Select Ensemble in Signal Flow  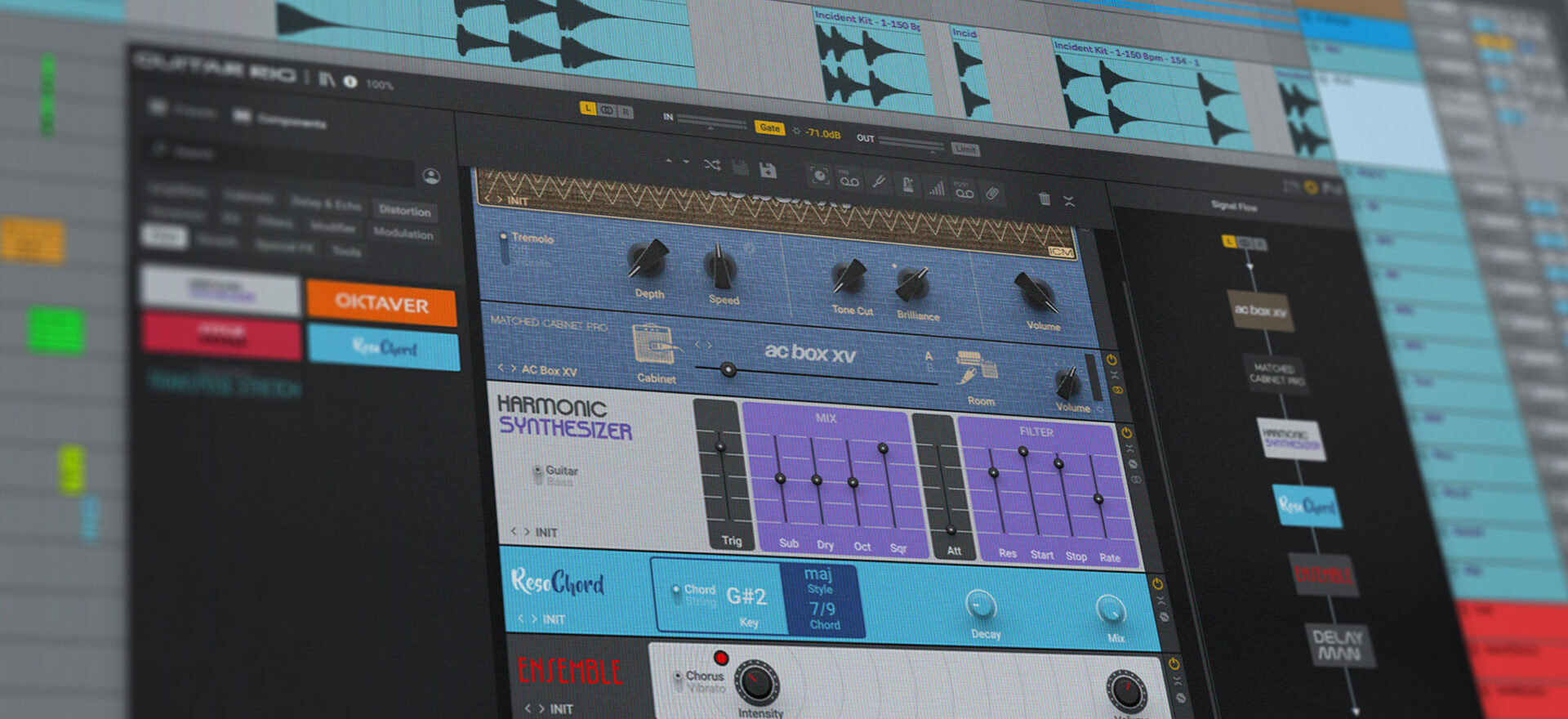tap(1324, 574)
